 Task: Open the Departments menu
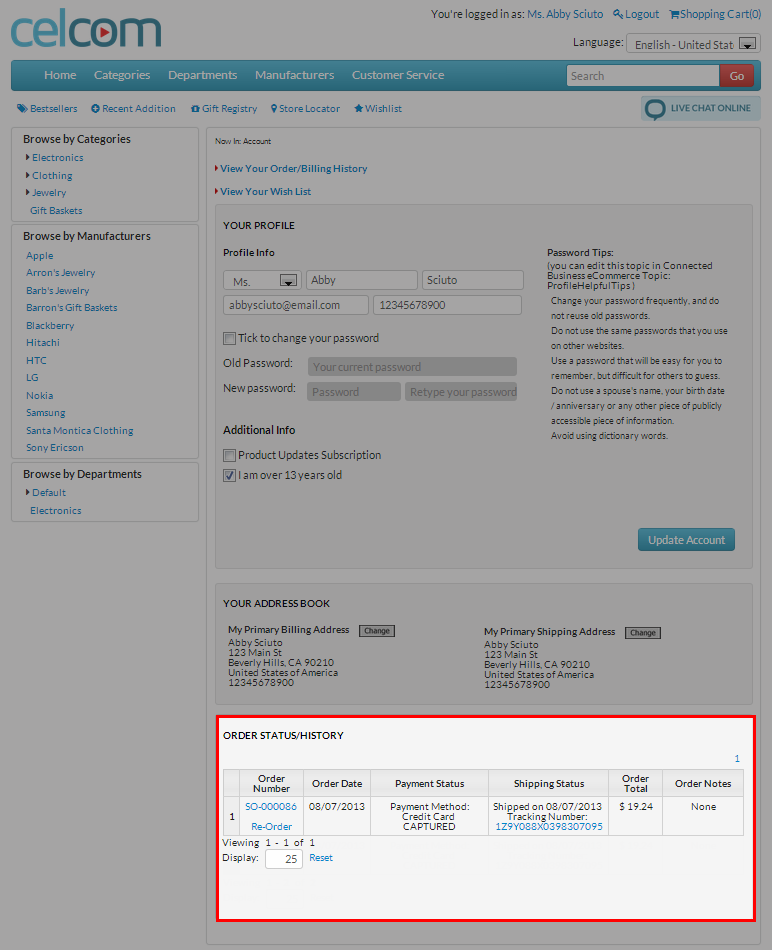pos(202,75)
